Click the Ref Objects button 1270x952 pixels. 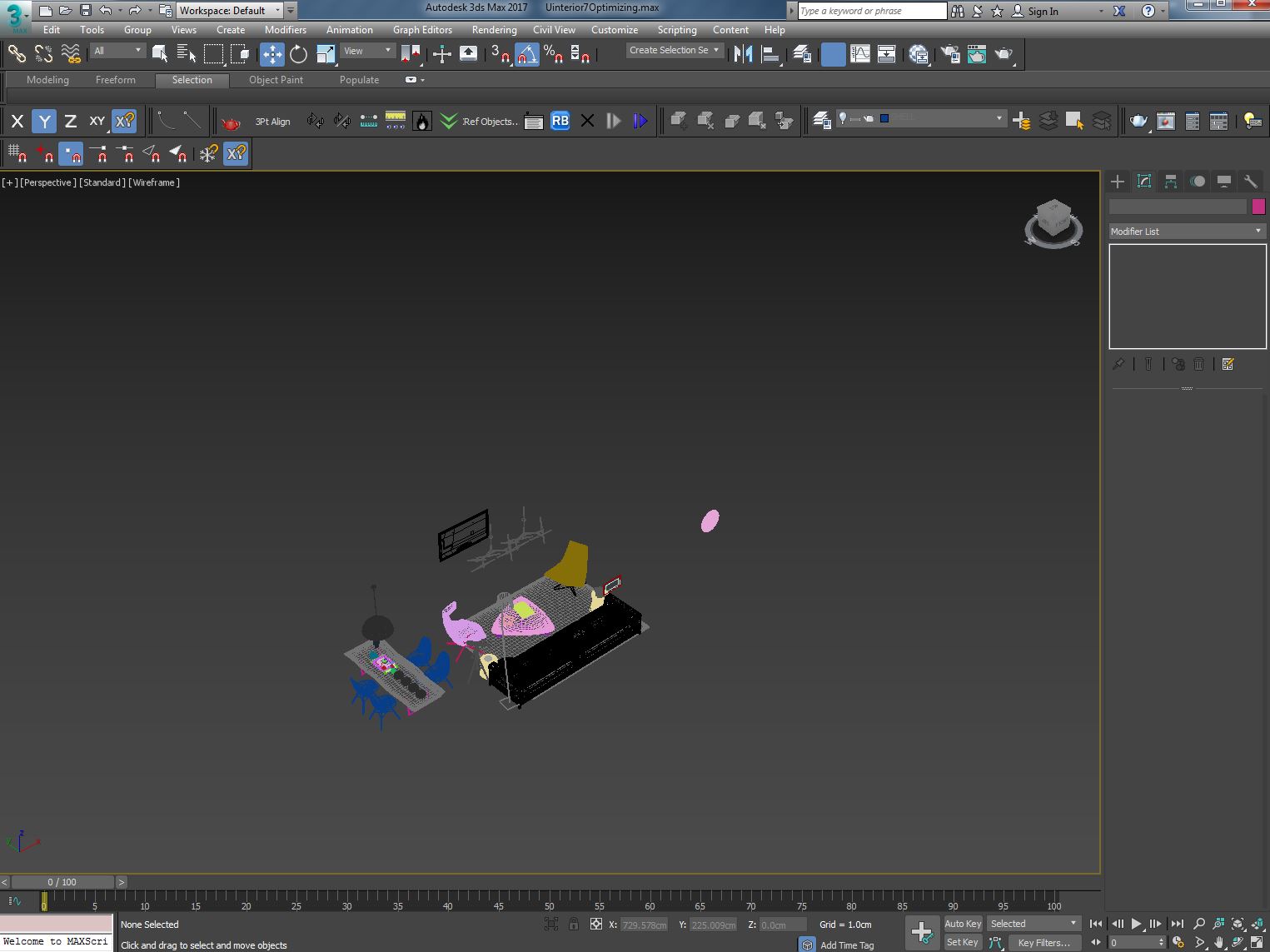[x=490, y=122]
